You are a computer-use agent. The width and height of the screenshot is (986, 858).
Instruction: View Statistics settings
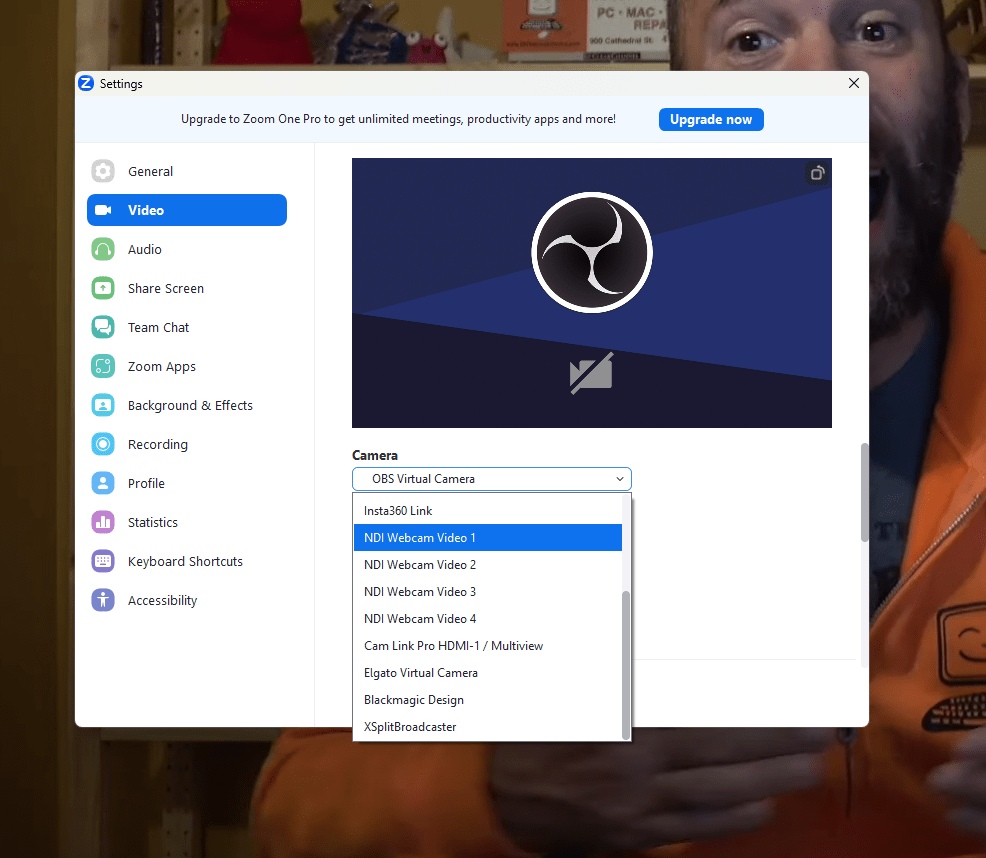point(187,522)
